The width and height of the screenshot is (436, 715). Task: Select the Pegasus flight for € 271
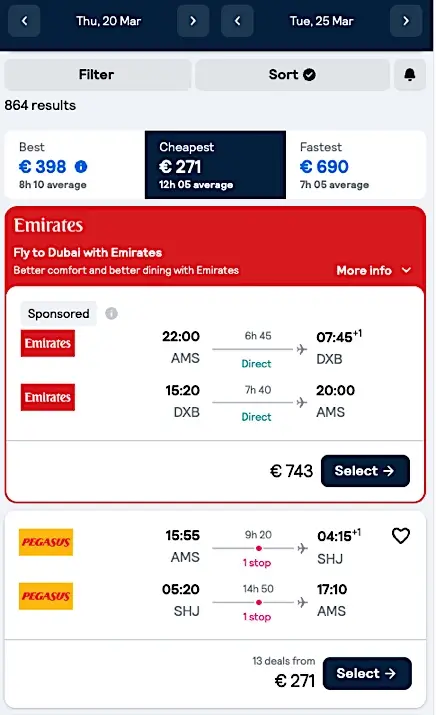[x=367, y=674]
